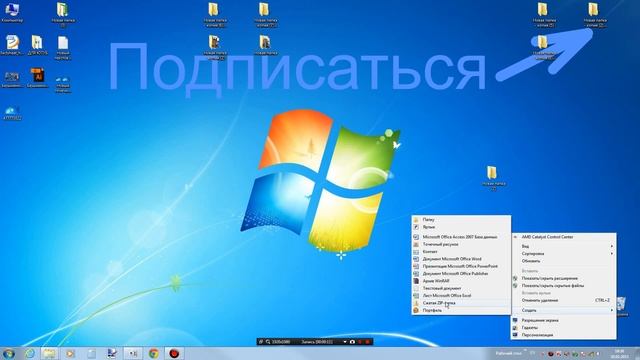640x360 pixels.
Task: Expand the Вид submenu
Action: [563, 246]
